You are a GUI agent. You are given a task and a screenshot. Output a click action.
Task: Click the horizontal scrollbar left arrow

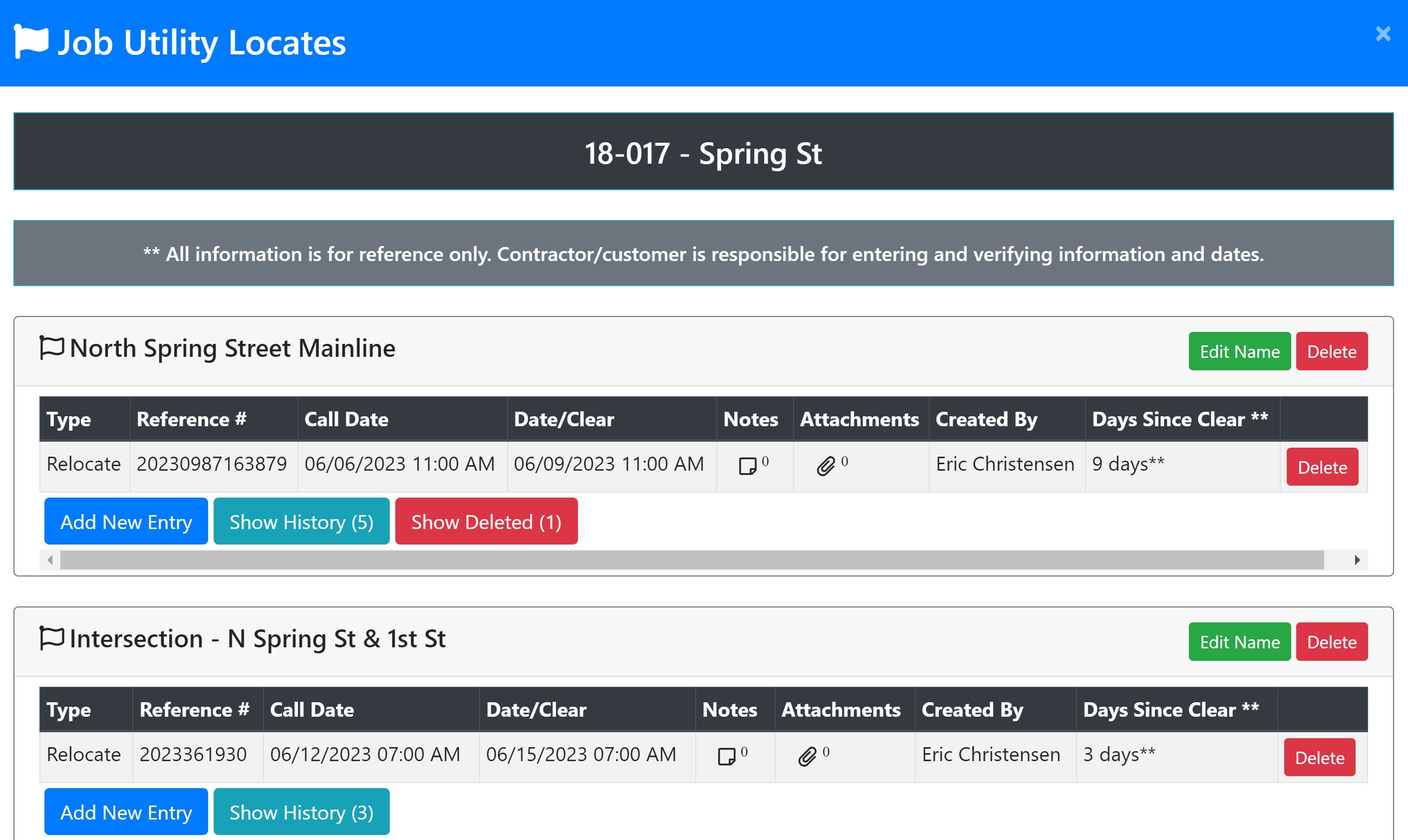coord(50,560)
